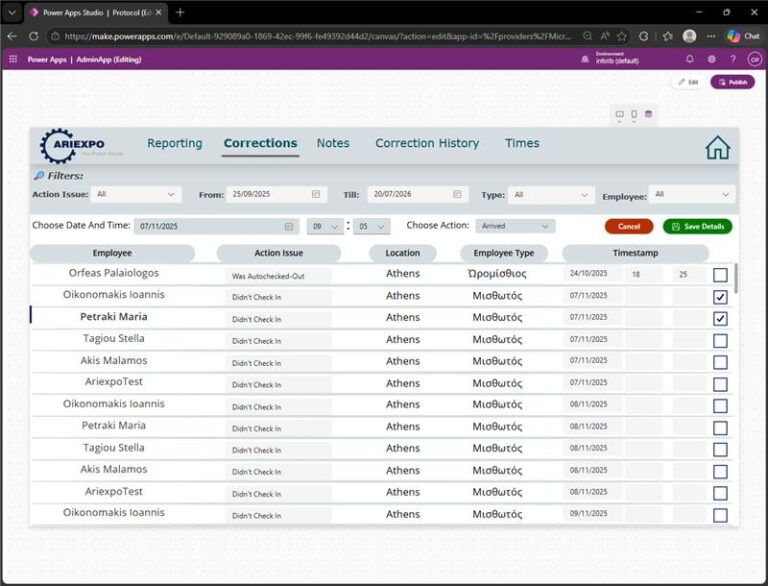Click the Till date field 20/07/2026

pos(418,195)
